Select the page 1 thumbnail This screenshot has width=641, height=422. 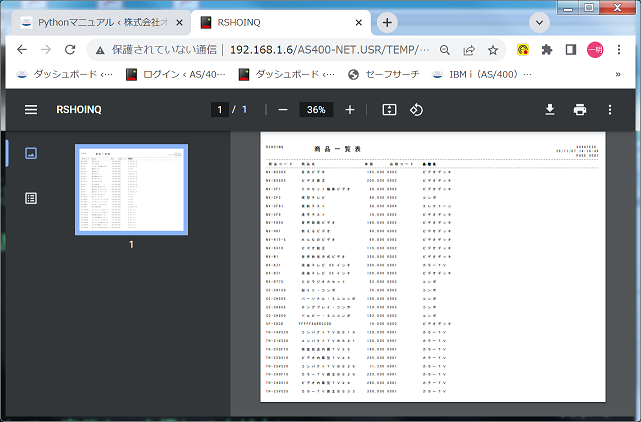tap(131, 189)
